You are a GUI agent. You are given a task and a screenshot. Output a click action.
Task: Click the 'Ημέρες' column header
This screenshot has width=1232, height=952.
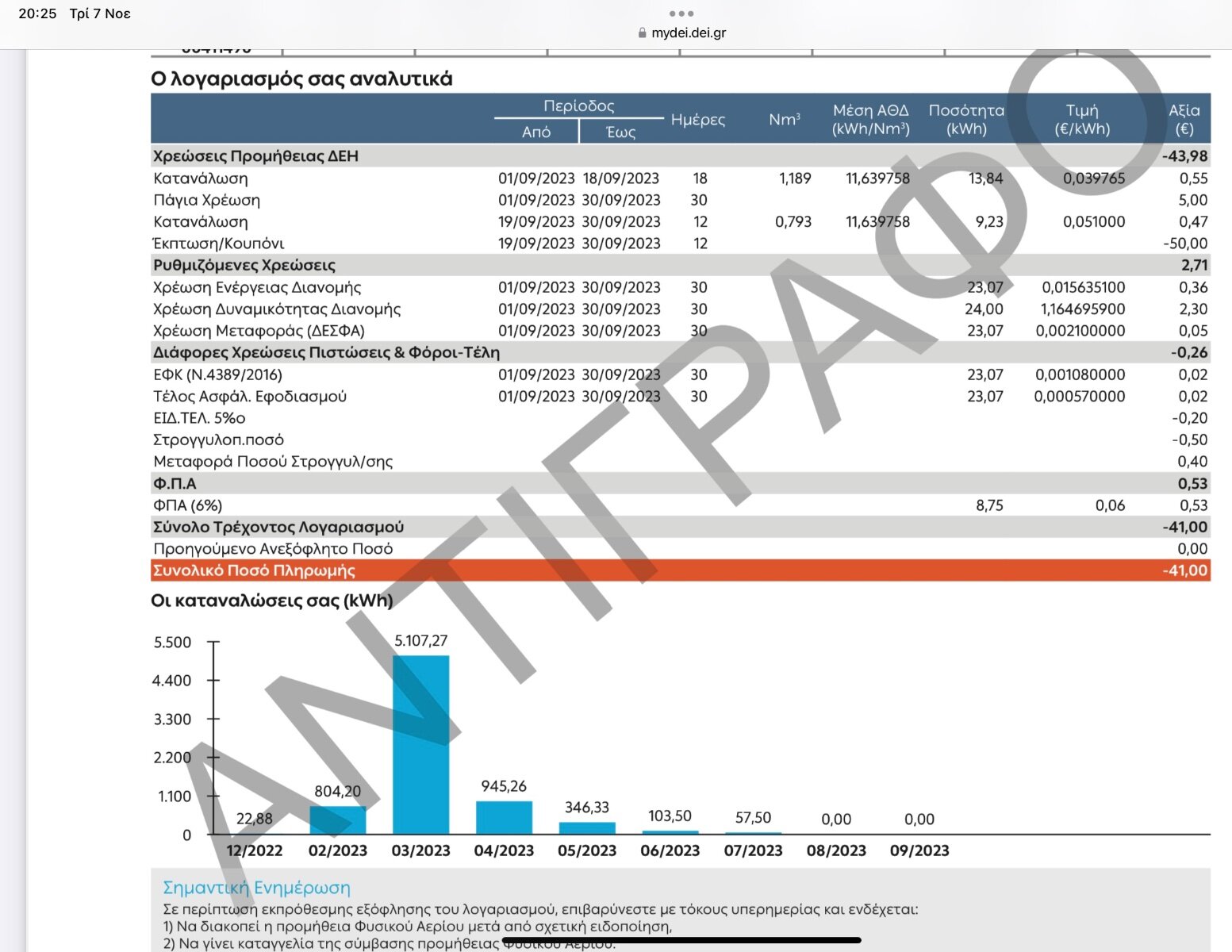[x=698, y=119]
